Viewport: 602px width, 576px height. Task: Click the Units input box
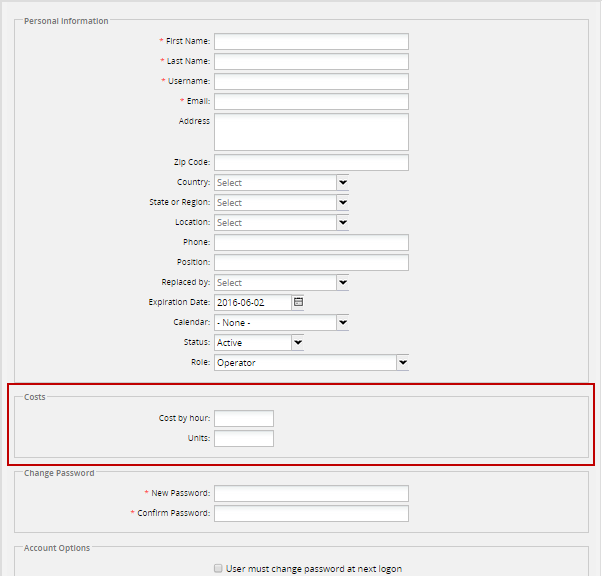pos(243,439)
